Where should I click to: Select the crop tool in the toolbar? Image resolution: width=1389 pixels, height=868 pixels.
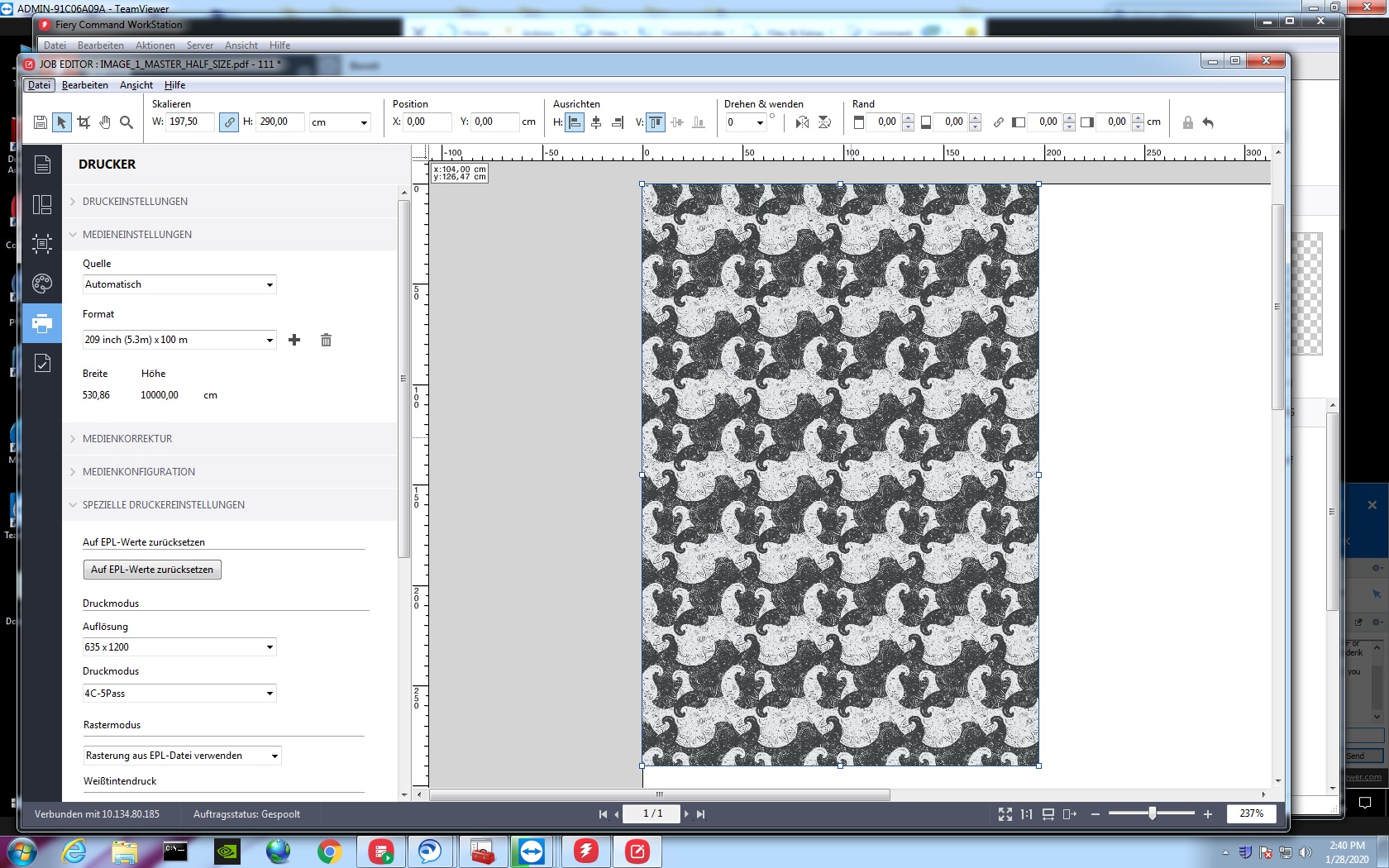pyautogui.click(x=84, y=122)
